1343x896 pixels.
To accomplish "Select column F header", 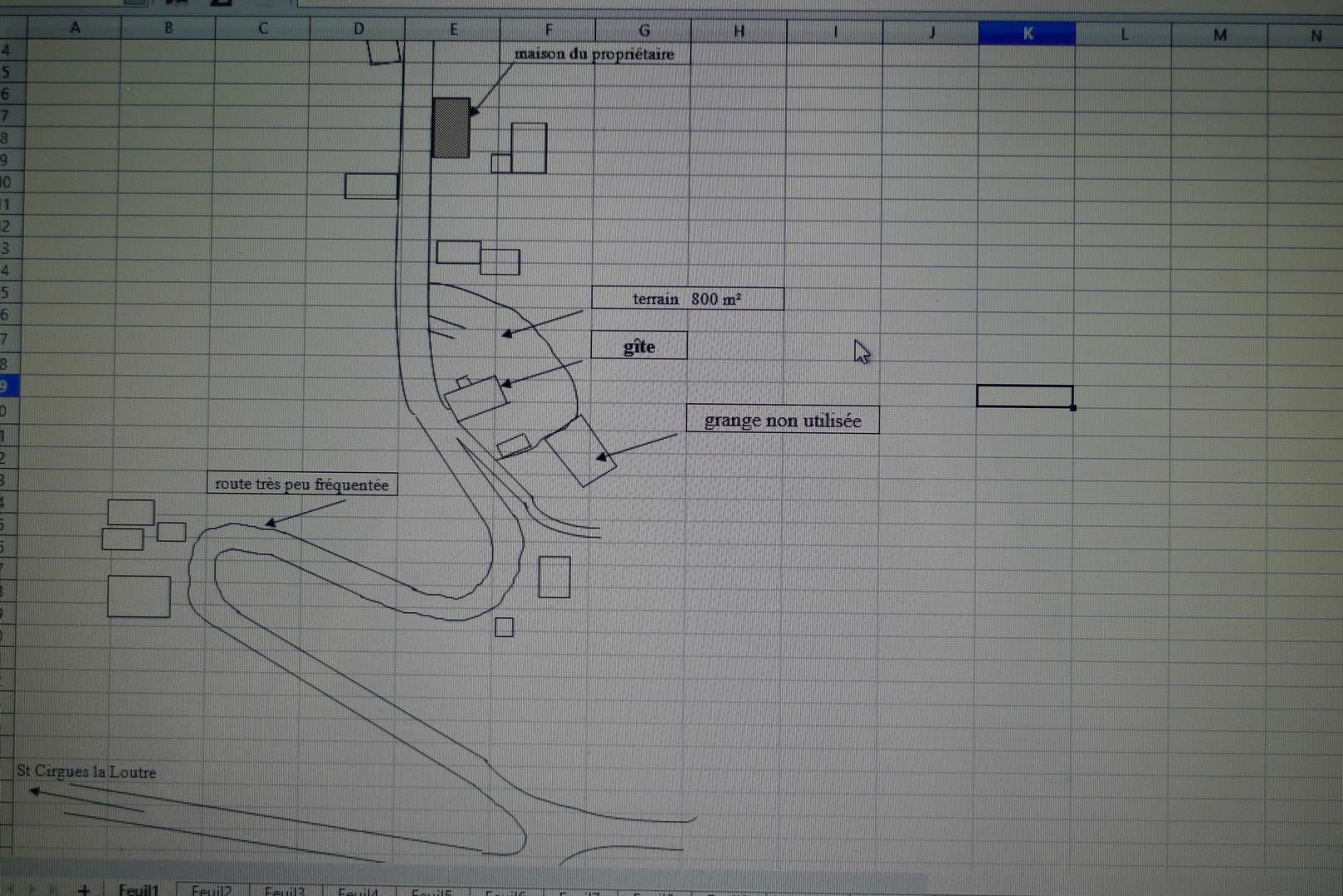I will click(x=549, y=30).
